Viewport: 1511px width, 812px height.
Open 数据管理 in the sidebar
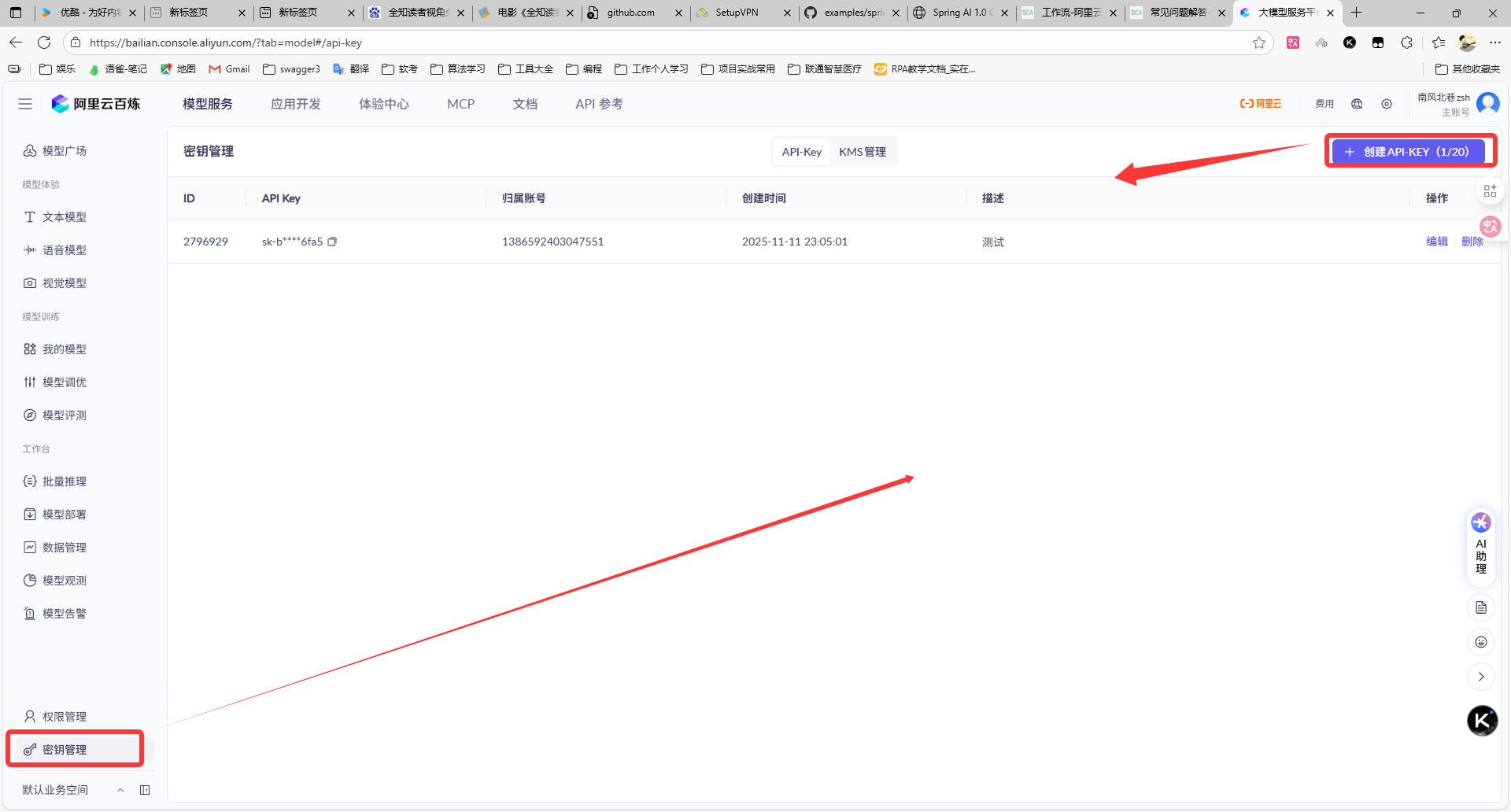point(55,548)
